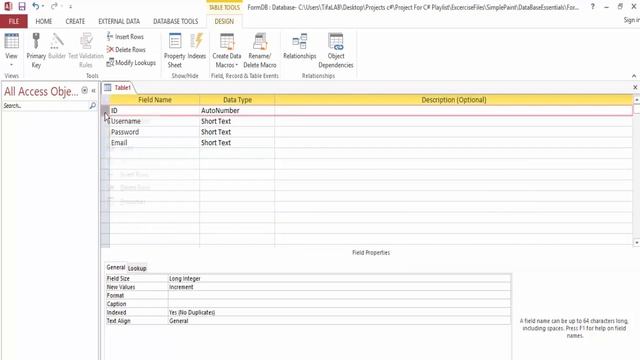Viewport: 640px width, 360px height.
Task: Open Customize Quick Access Toolbar dropdown
Action: tap(70, 7)
